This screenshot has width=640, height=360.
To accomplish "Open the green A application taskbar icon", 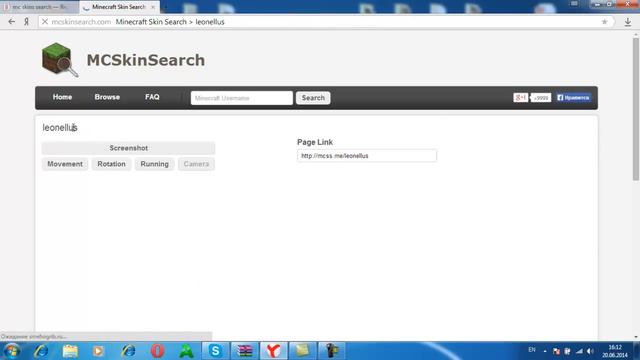I will (186, 351).
